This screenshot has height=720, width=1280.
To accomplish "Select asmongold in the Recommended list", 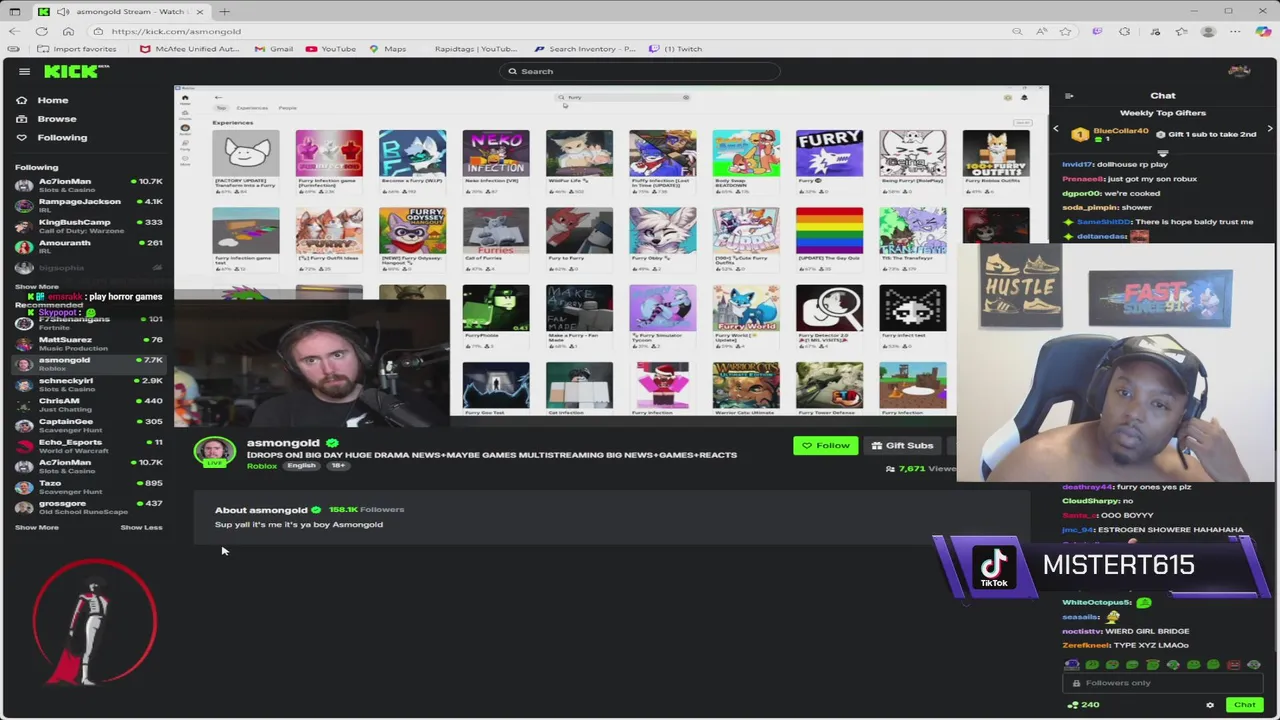I will [88, 364].
